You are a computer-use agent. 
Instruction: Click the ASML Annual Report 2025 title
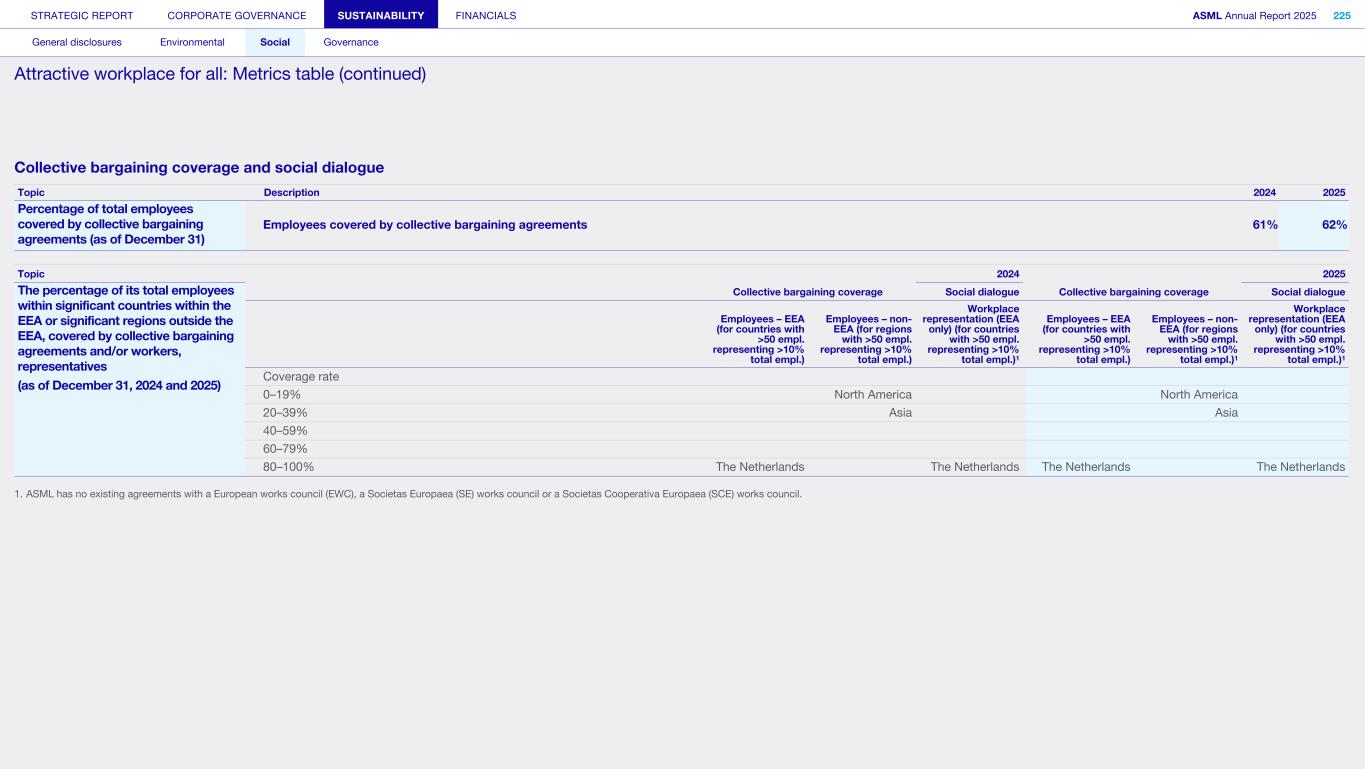click(x=1254, y=15)
